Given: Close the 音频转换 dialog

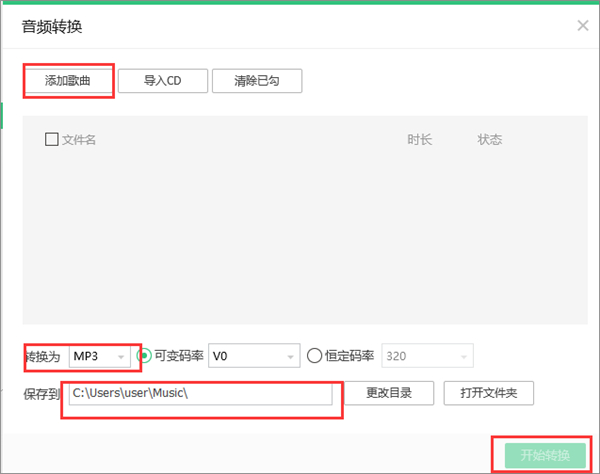Looking at the screenshot, I should (x=583, y=26).
